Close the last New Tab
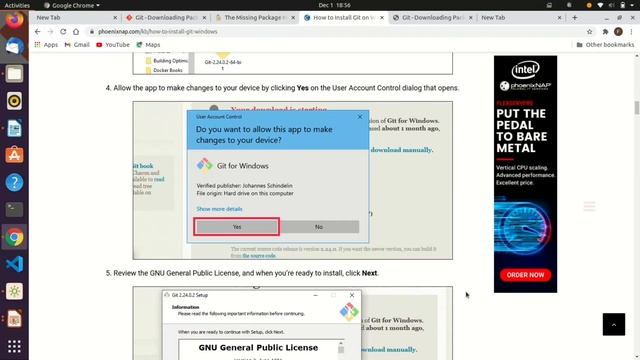The height and width of the screenshot is (360, 640). (559, 18)
